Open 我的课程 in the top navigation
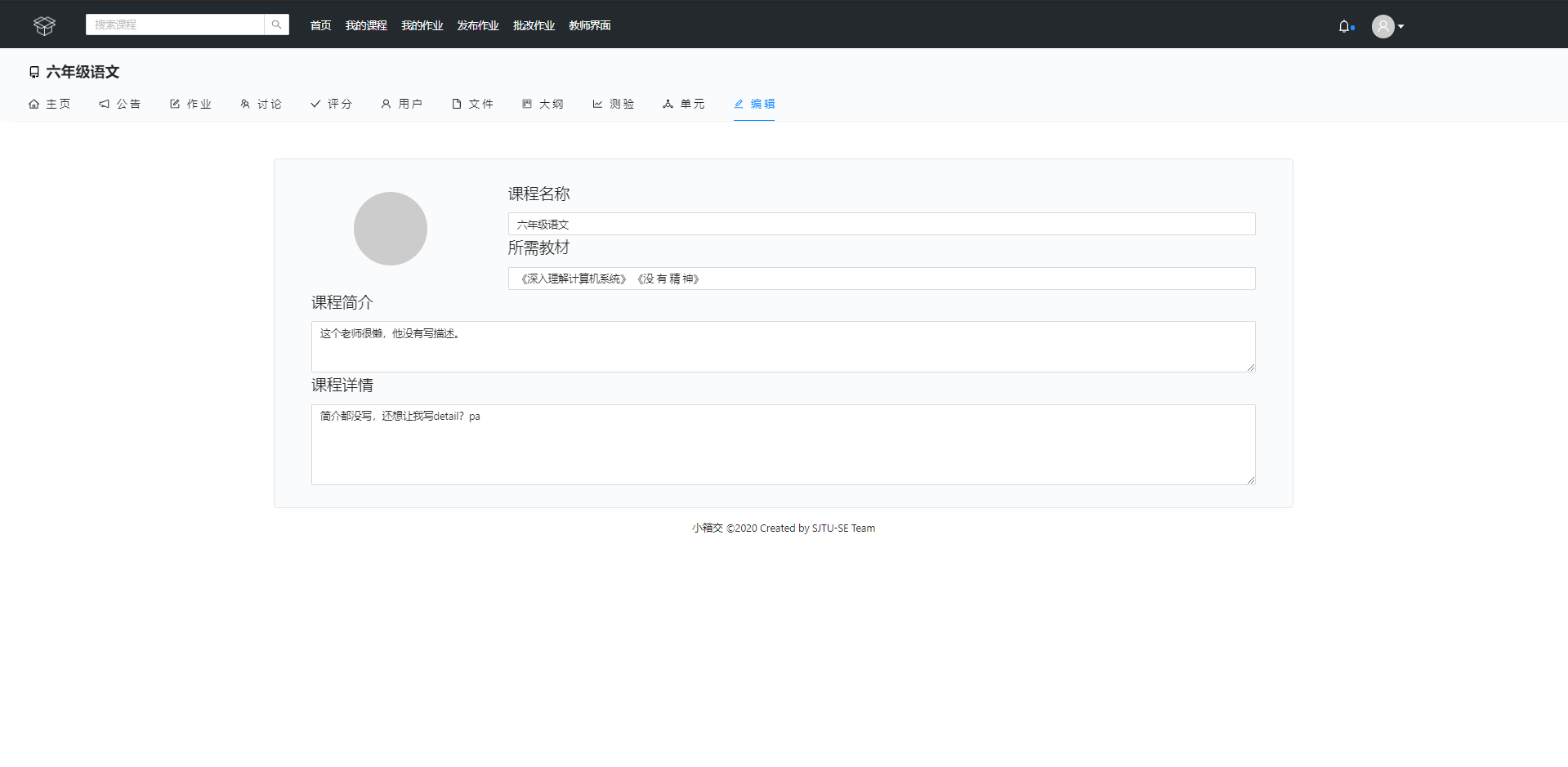1568x767 pixels. (366, 25)
